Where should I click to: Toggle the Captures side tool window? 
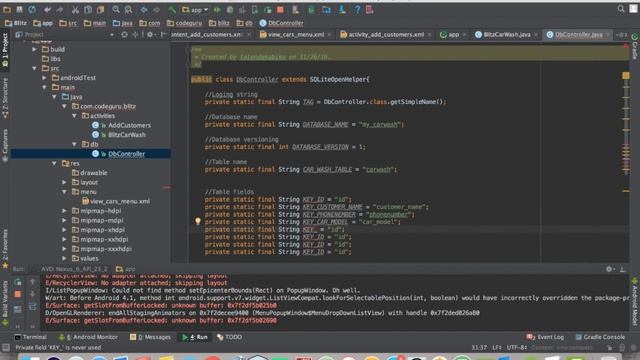point(5,145)
